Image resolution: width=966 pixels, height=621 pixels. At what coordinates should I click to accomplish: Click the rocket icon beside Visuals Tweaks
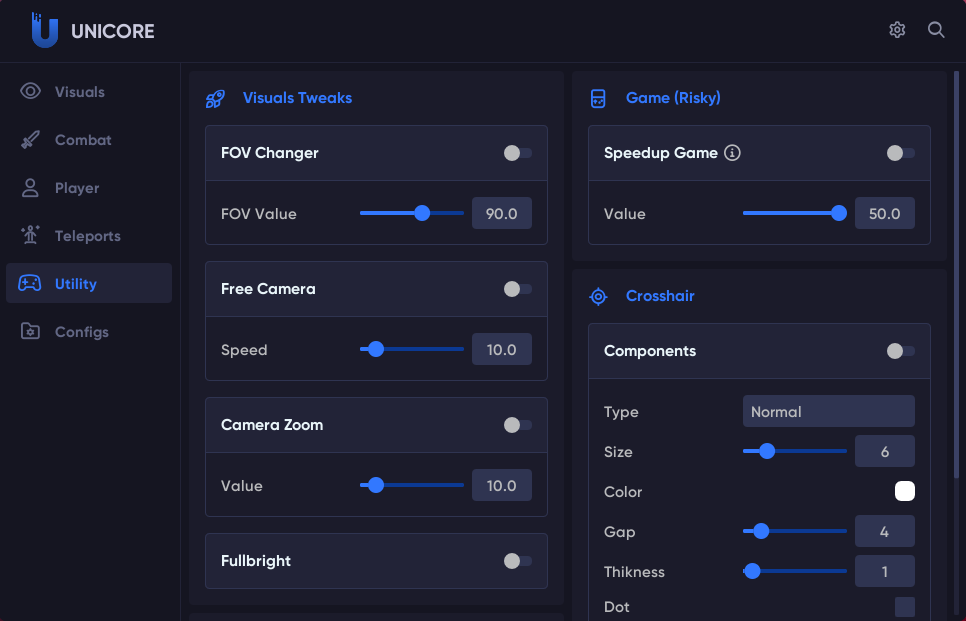[x=215, y=98]
